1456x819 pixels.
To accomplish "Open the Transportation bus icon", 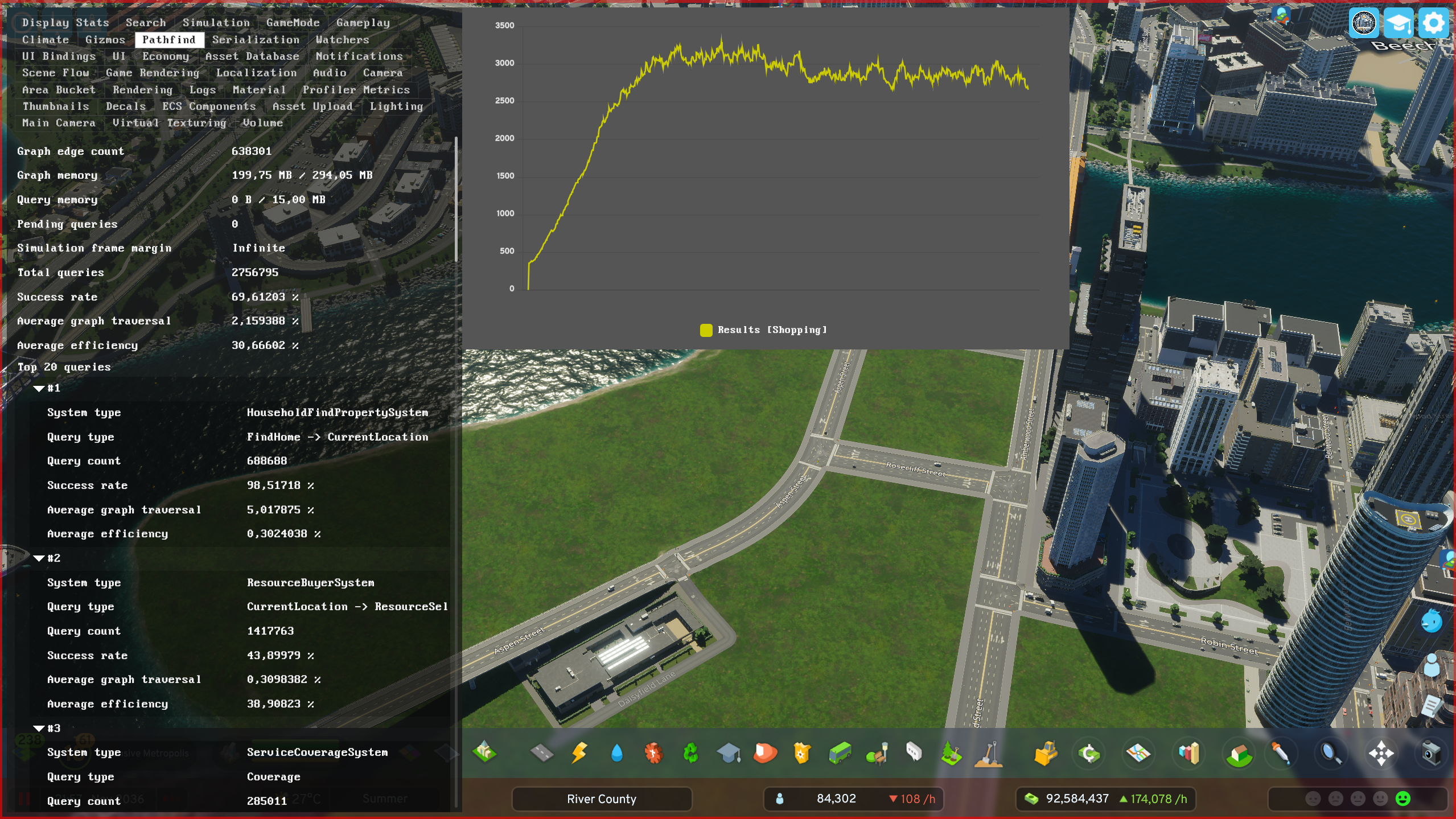I will coord(840,753).
